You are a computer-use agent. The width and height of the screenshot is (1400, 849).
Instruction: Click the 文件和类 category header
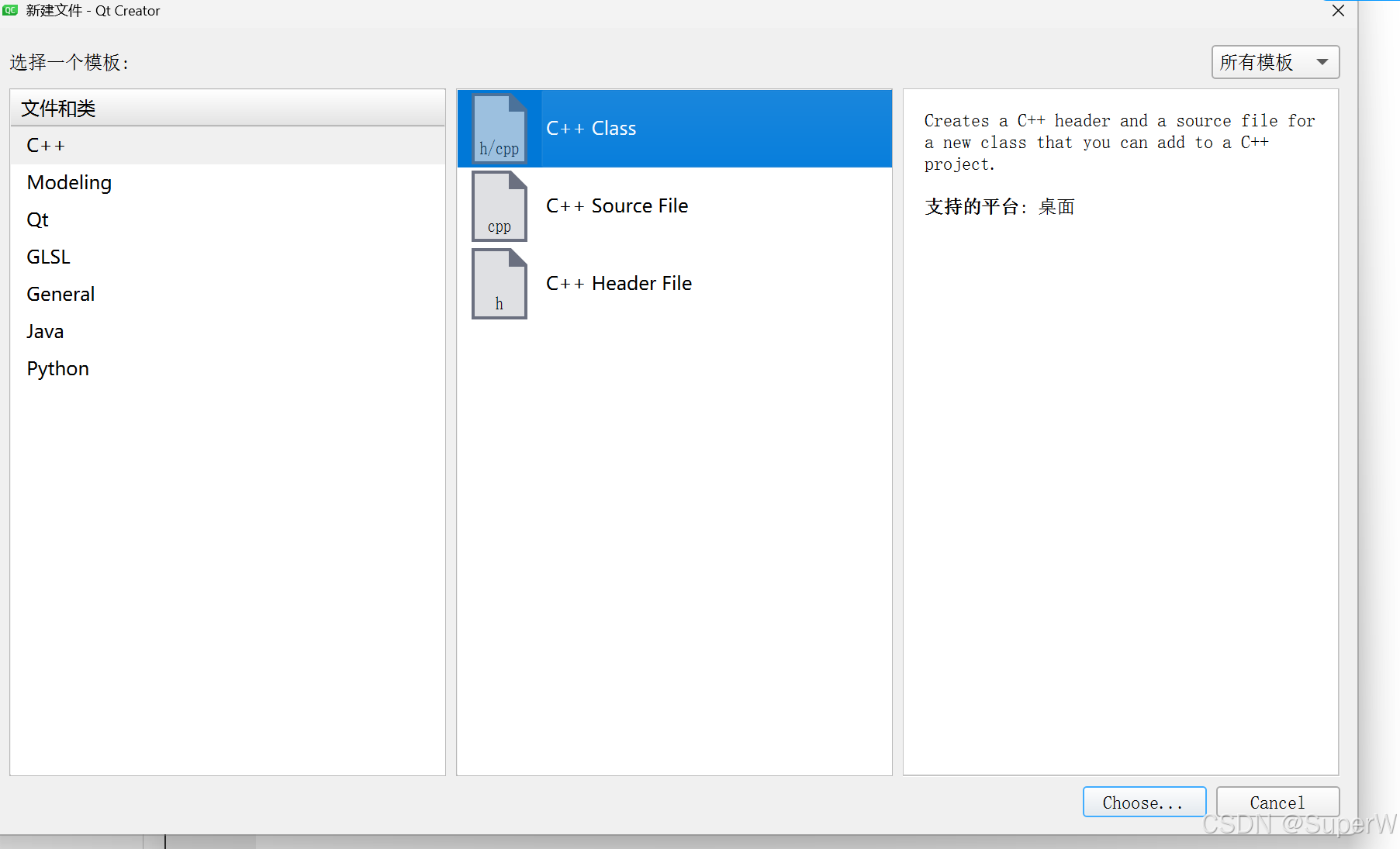click(x=227, y=108)
